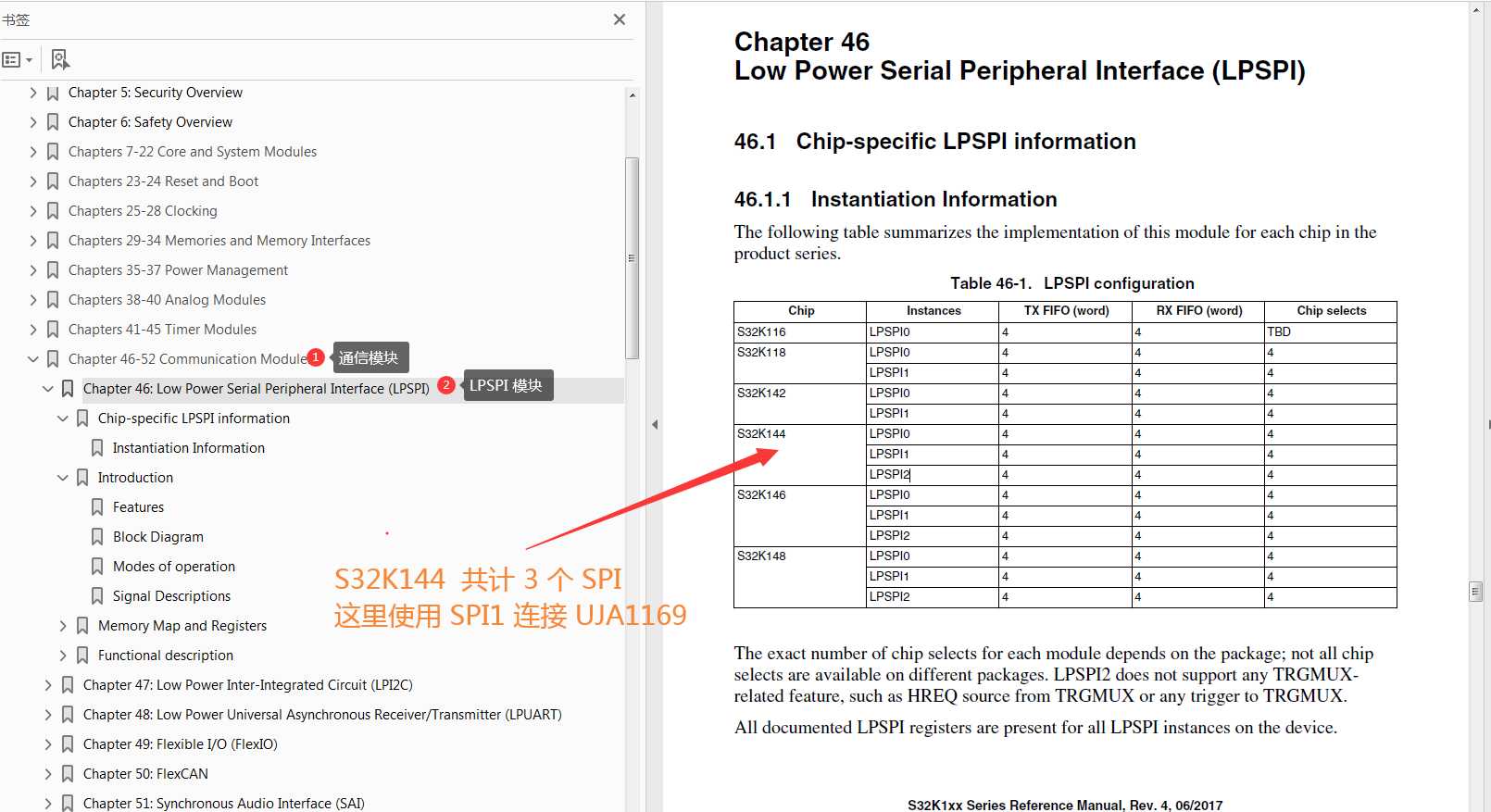The height and width of the screenshot is (812, 1491).
Task: Expand Chapter 50 FlexCAN bookmark
Action: 48,774
